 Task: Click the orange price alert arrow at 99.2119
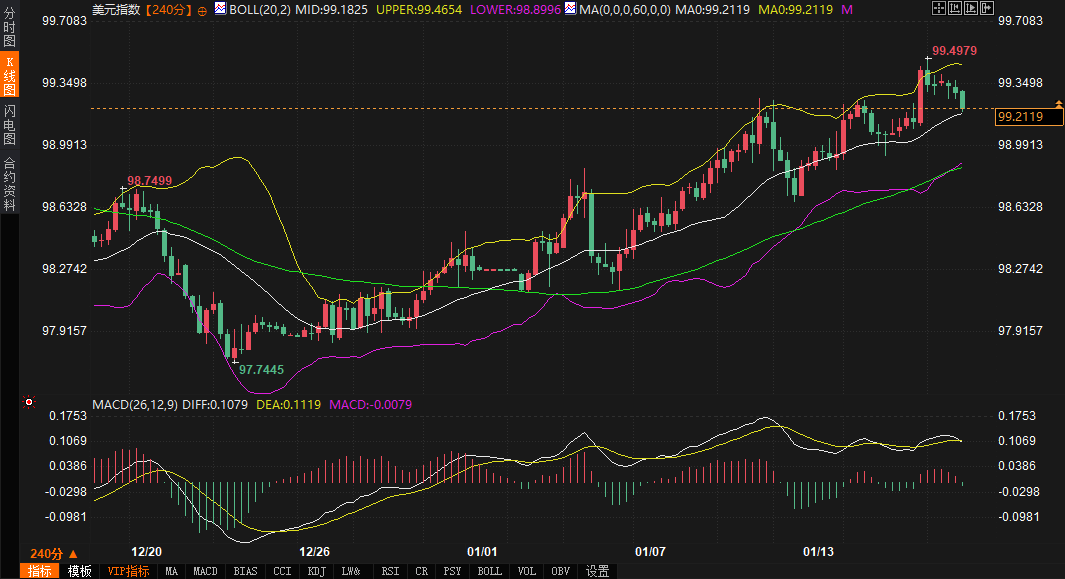click(1058, 104)
